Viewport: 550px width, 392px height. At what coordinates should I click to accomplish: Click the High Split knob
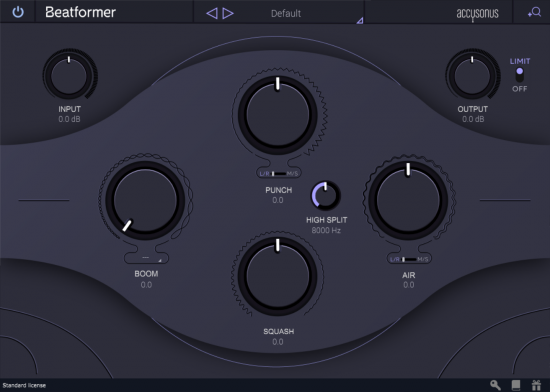click(x=326, y=195)
